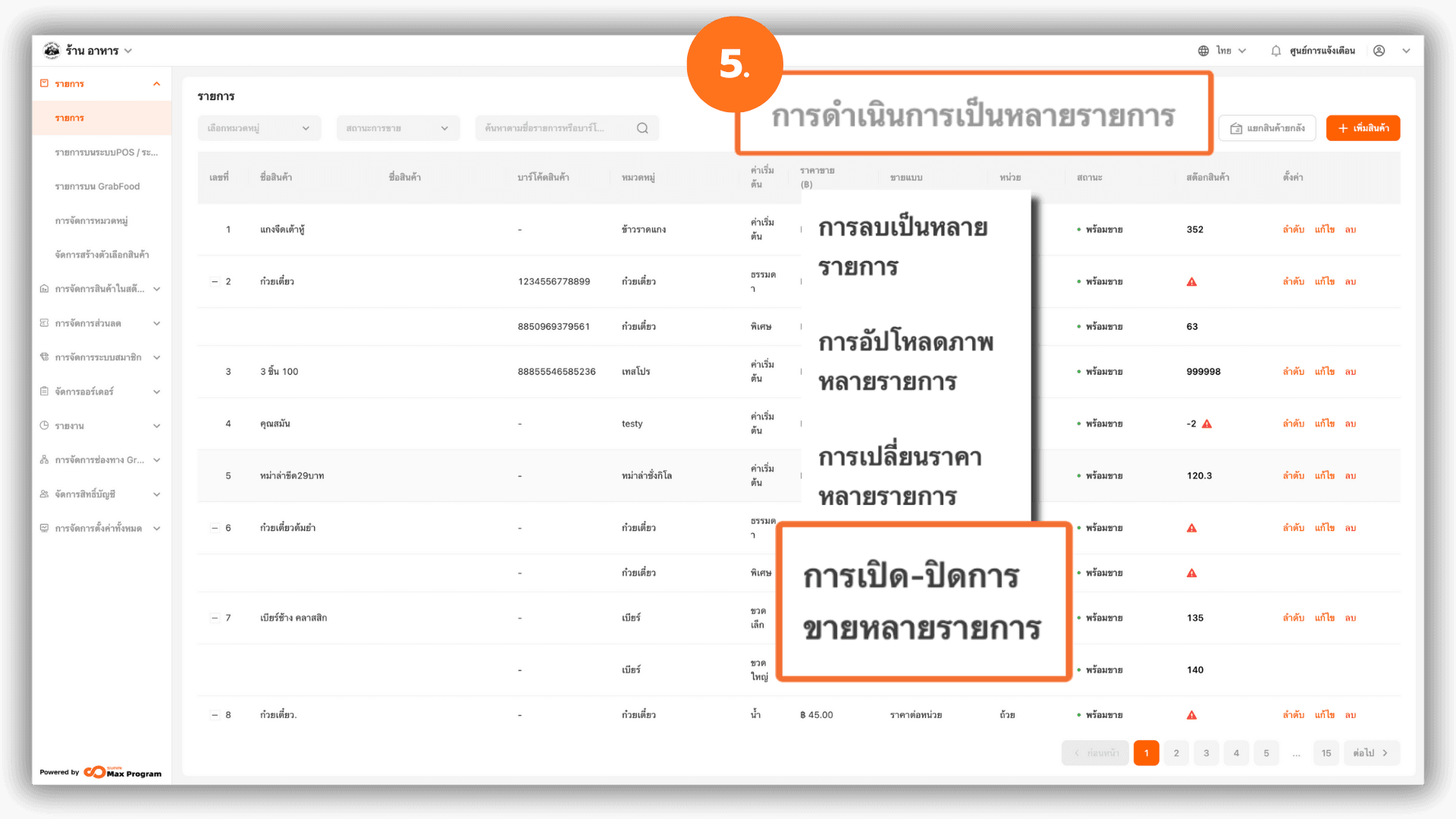Open the สถานะการขาย status dropdown
Viewport: 1456px width, 819px height.
tap(397, 128)
